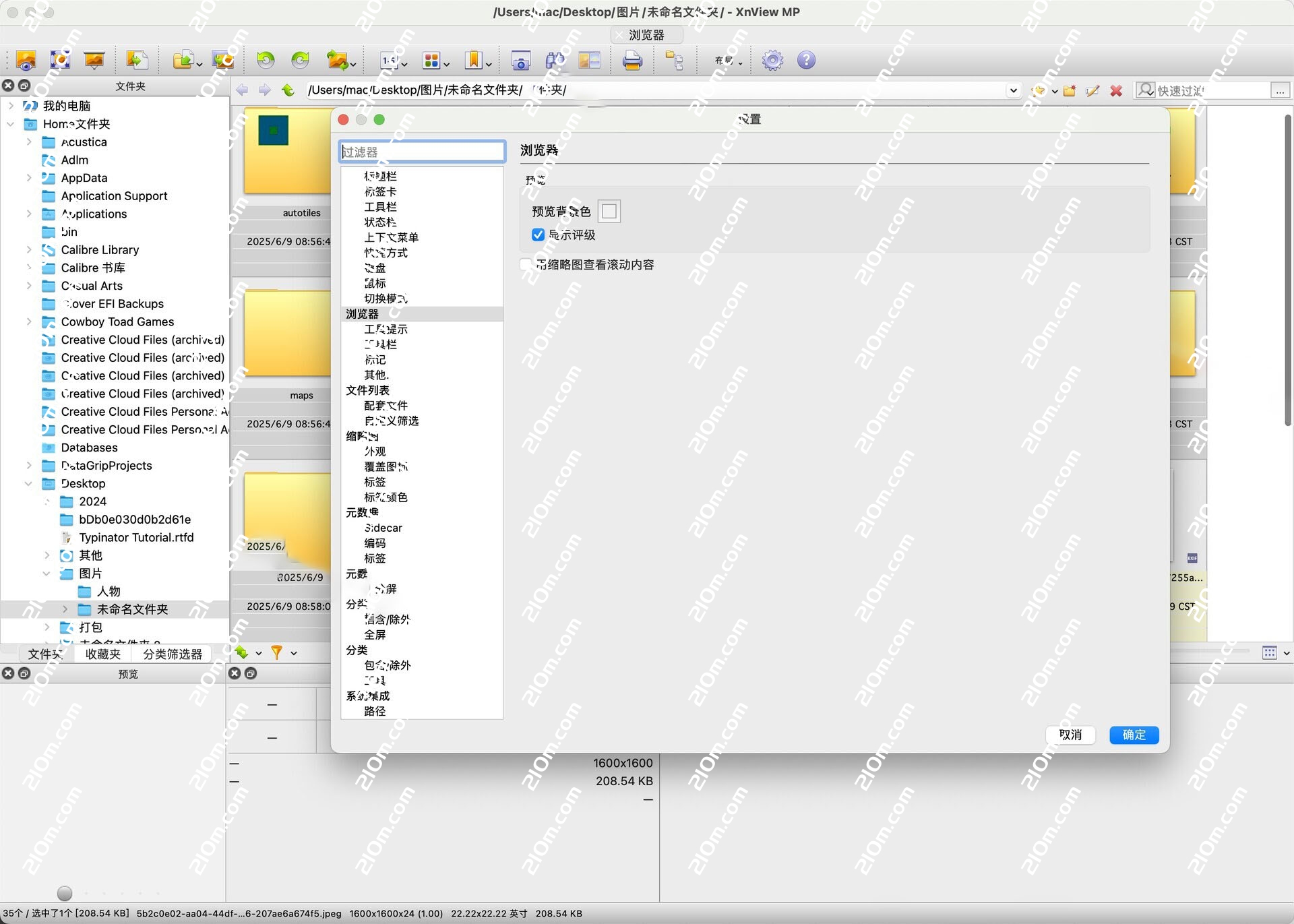Click the 确定 button
The height and width of the screenshot is (924, 1294).
[1134, 735]
